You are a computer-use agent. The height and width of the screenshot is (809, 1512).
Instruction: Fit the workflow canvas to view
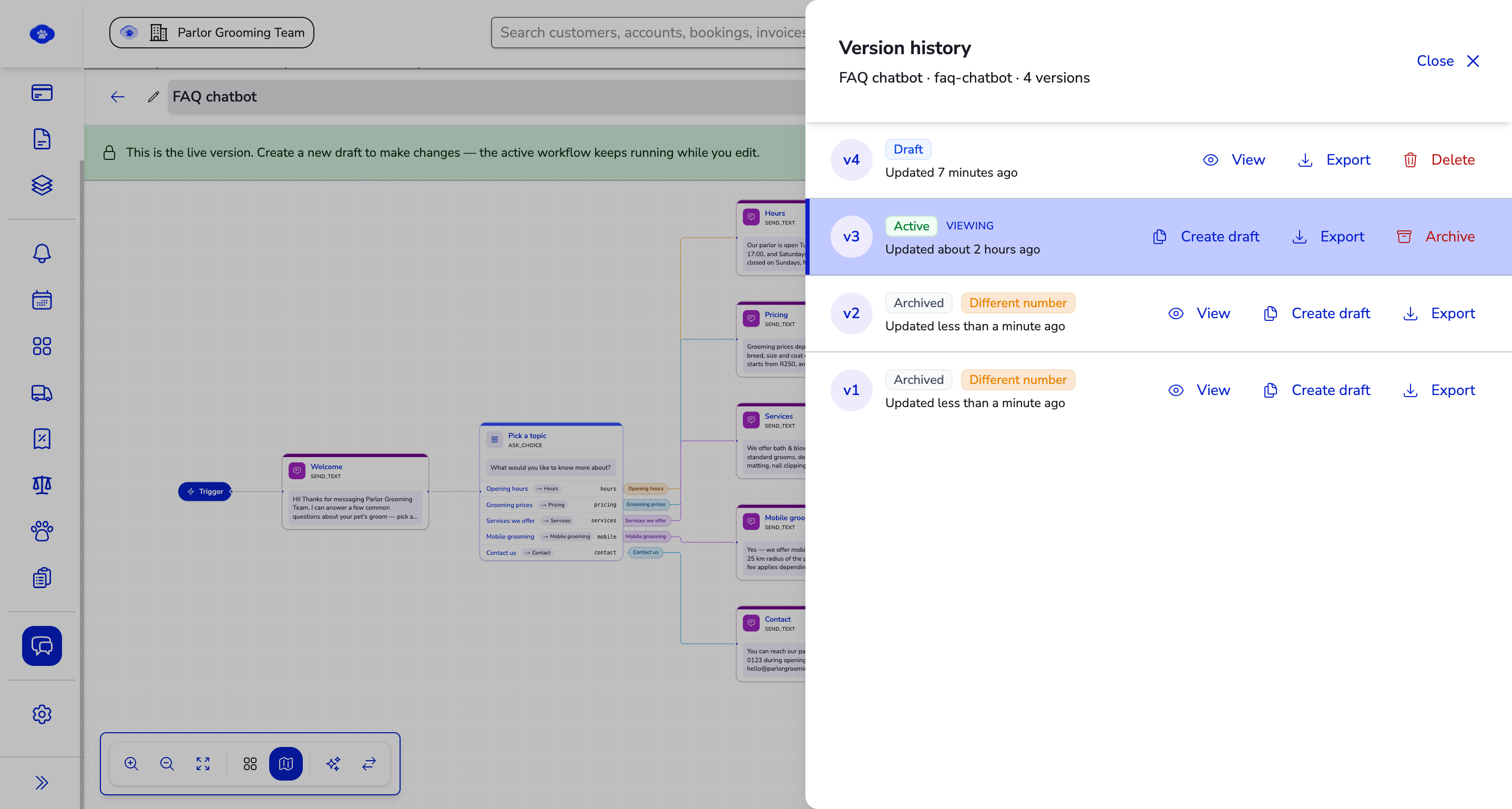pyautogui.click(x=202, y=764)
